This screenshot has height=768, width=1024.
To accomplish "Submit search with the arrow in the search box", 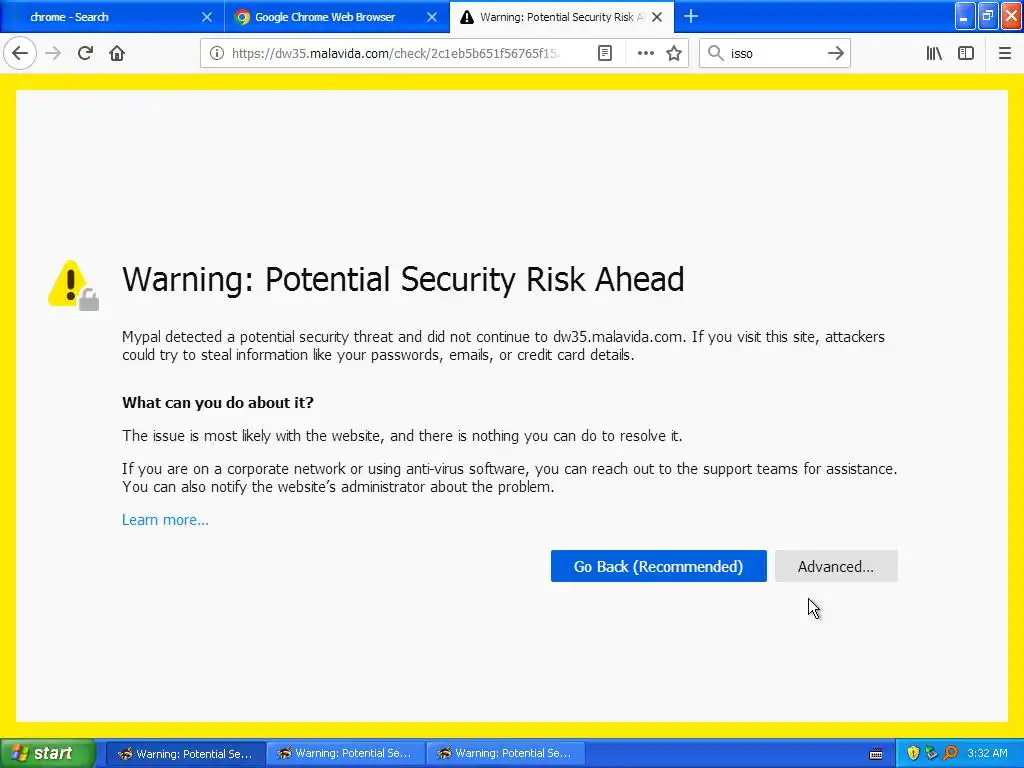I will (x=835, y=53).
